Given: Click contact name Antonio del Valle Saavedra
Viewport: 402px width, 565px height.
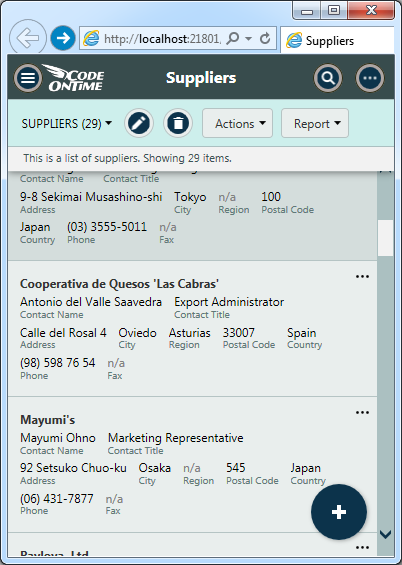Looking at the screenshot, I should pos(91,302).
